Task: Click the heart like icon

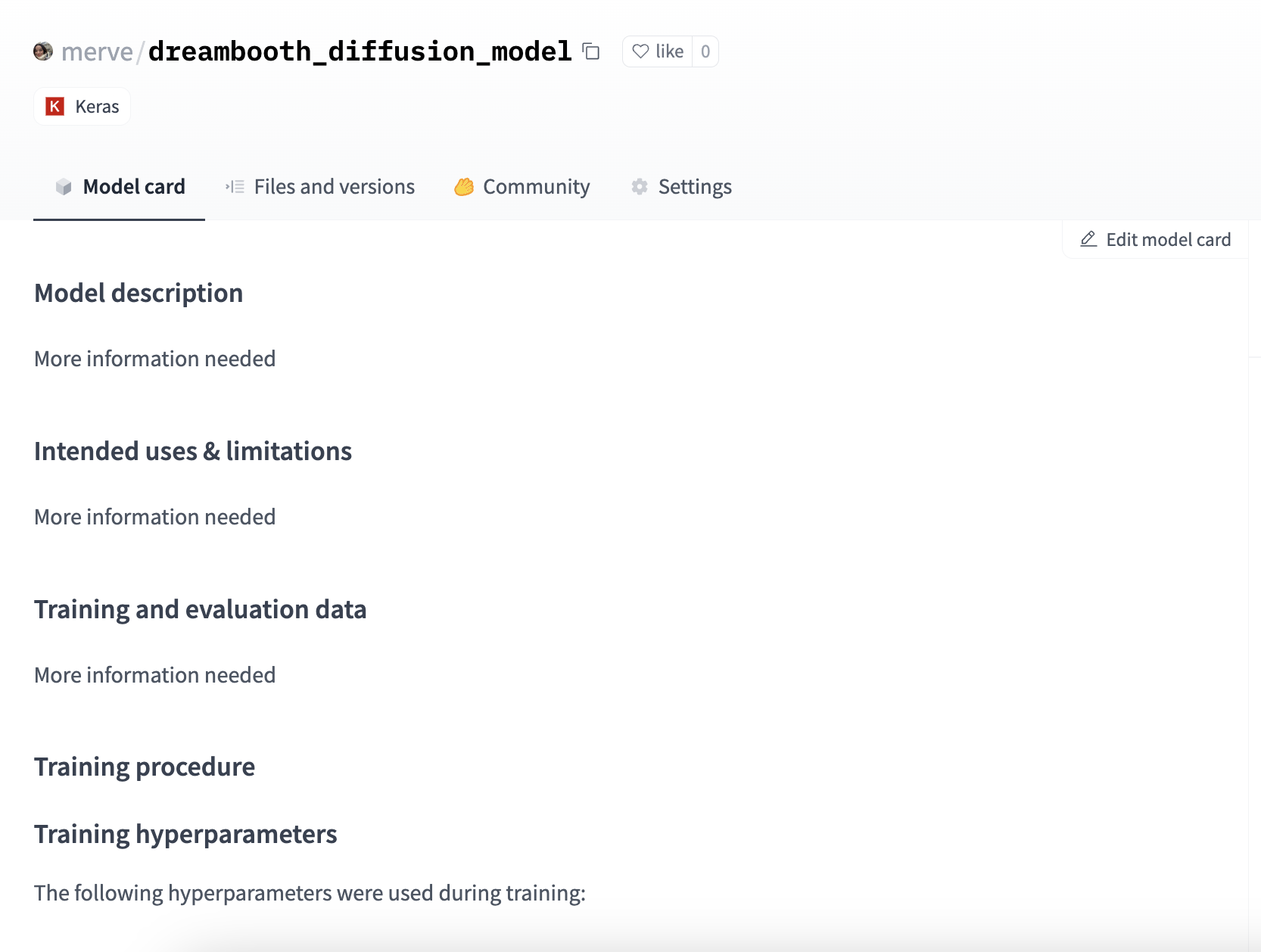Action: (641, 51)
